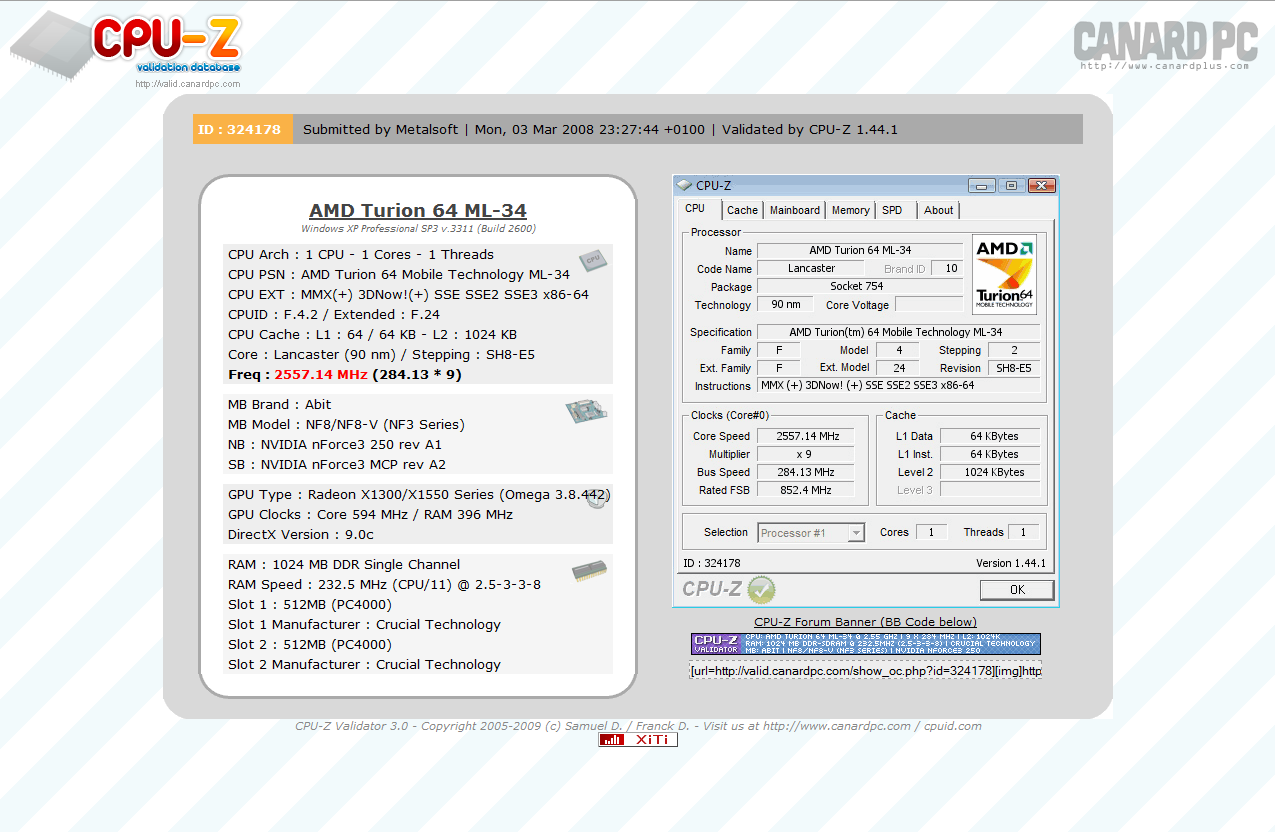Click the AMD Turion64 logo image

1004,275
